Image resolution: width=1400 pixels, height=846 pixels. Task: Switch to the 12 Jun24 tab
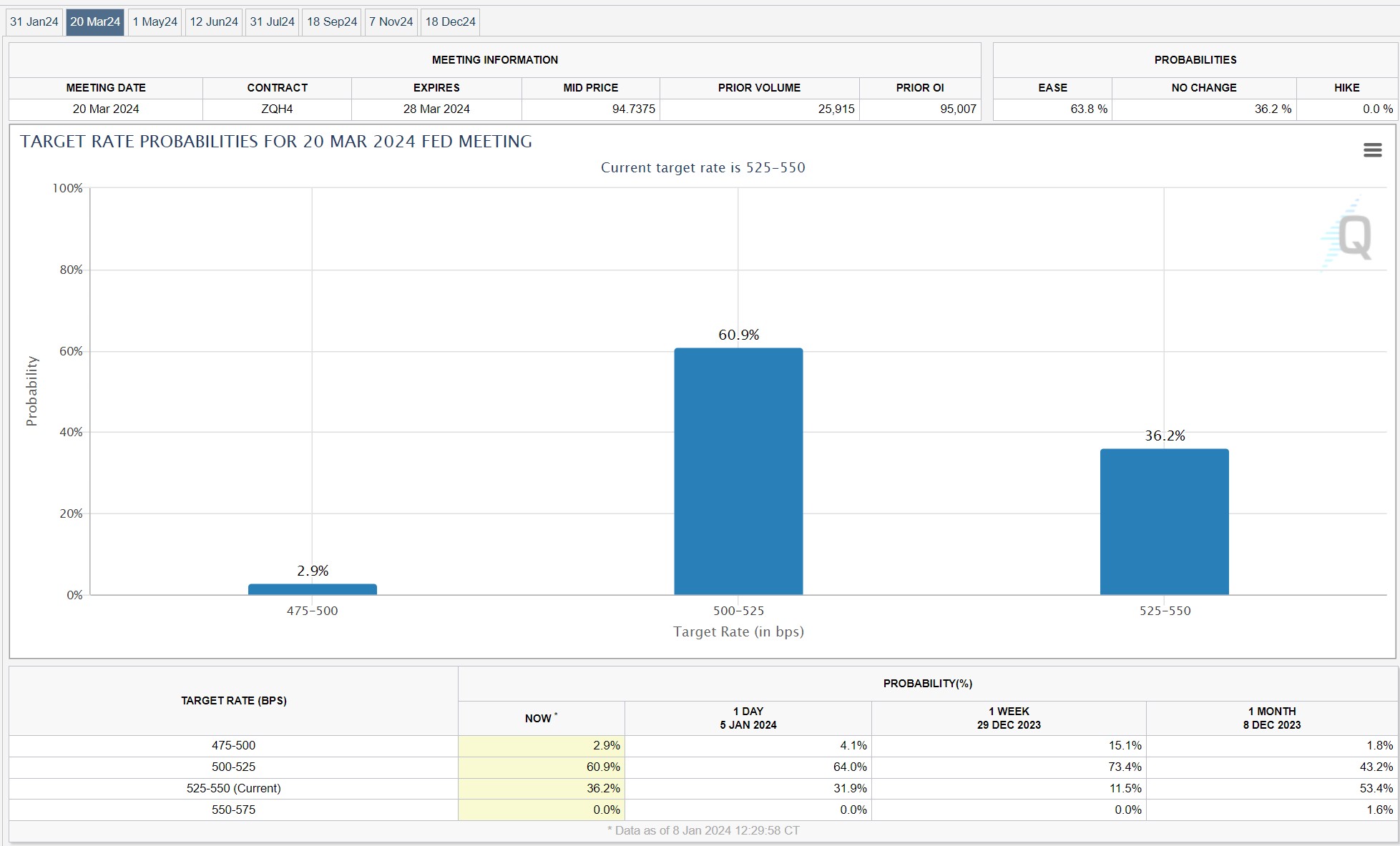point(214,21)
